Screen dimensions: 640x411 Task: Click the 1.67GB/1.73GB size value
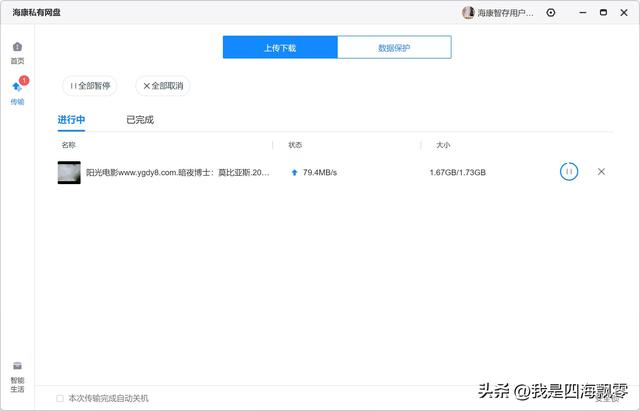pyautogui.click(x=458, y=173)
